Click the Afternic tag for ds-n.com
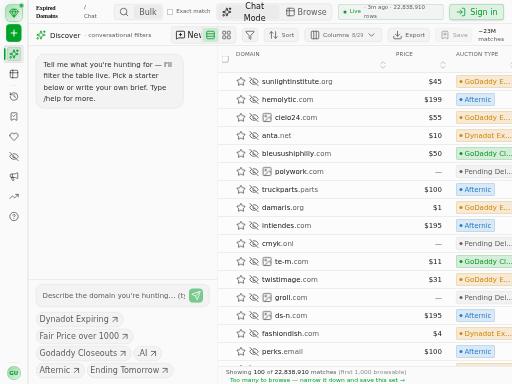 pos(475,316)
